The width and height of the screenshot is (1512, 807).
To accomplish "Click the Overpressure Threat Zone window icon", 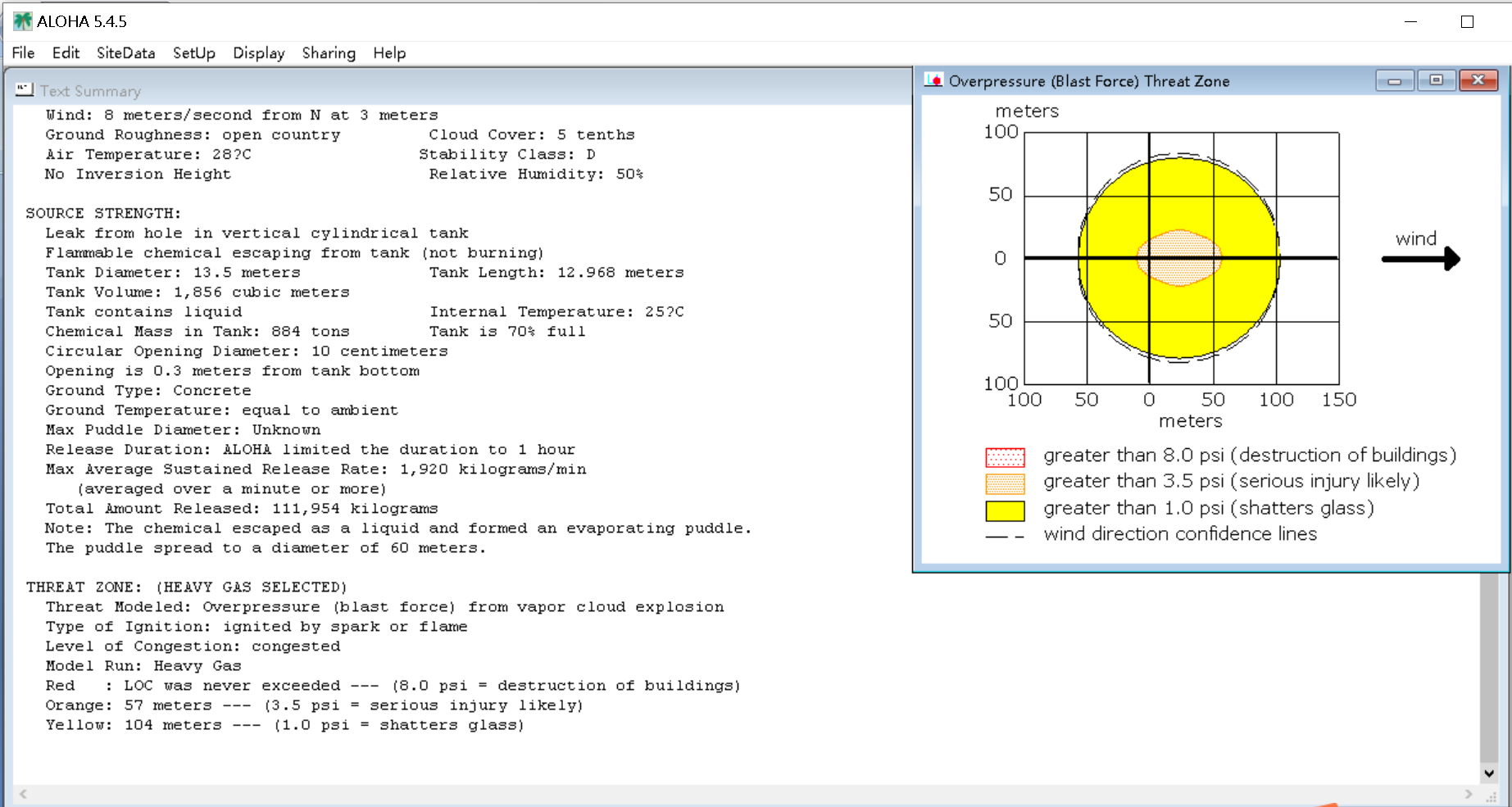I will point(933,80).
